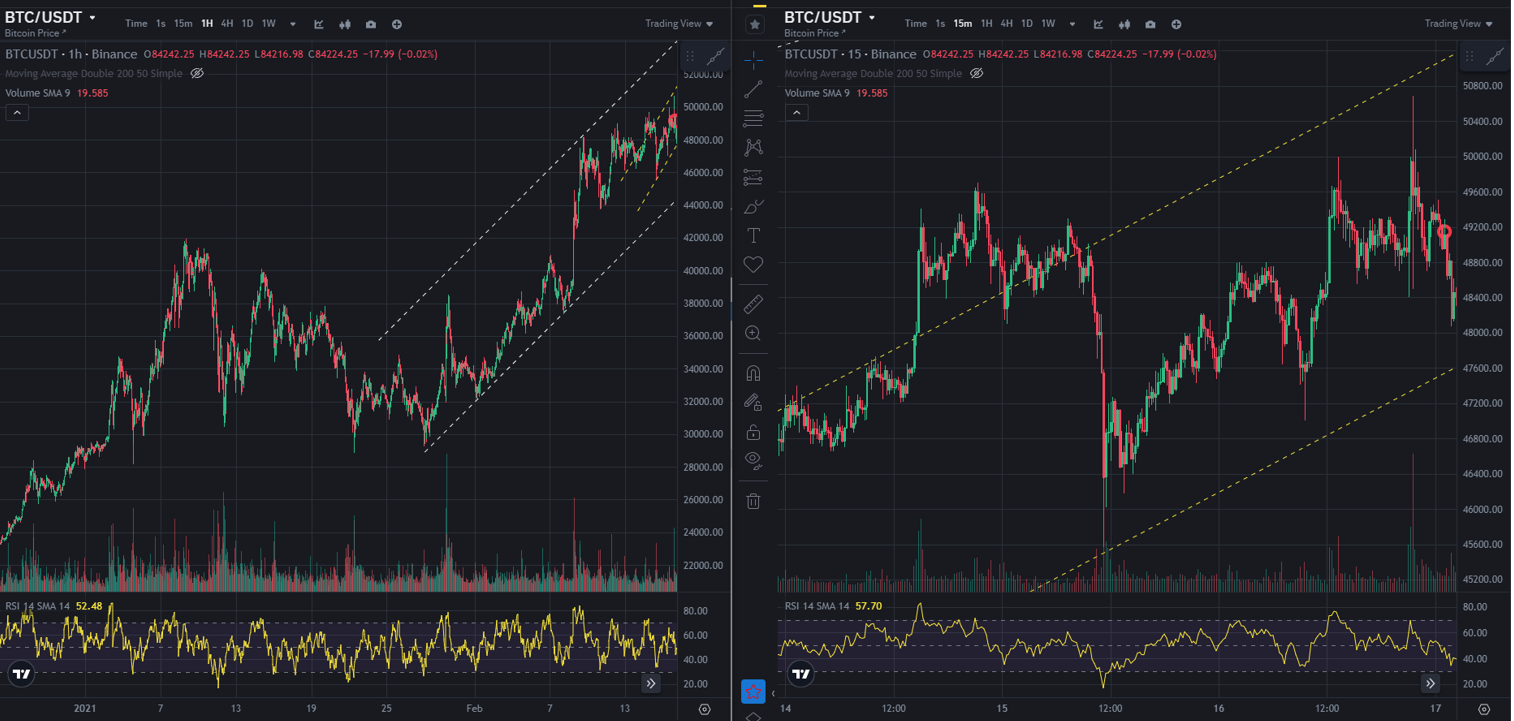Select 1s interval on left chart

click(x=161, y=24)
